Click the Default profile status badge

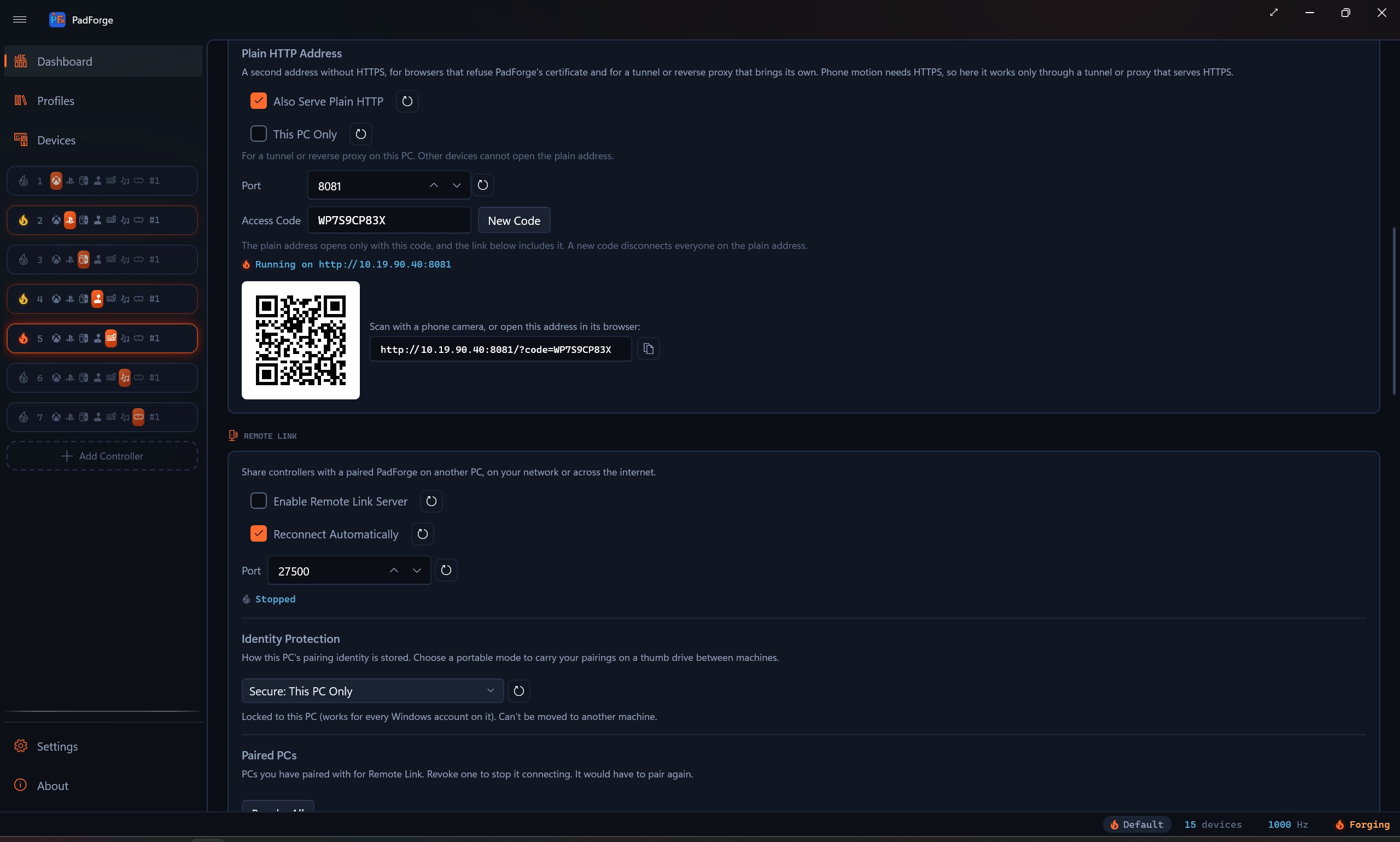[x=1137, y=824]
